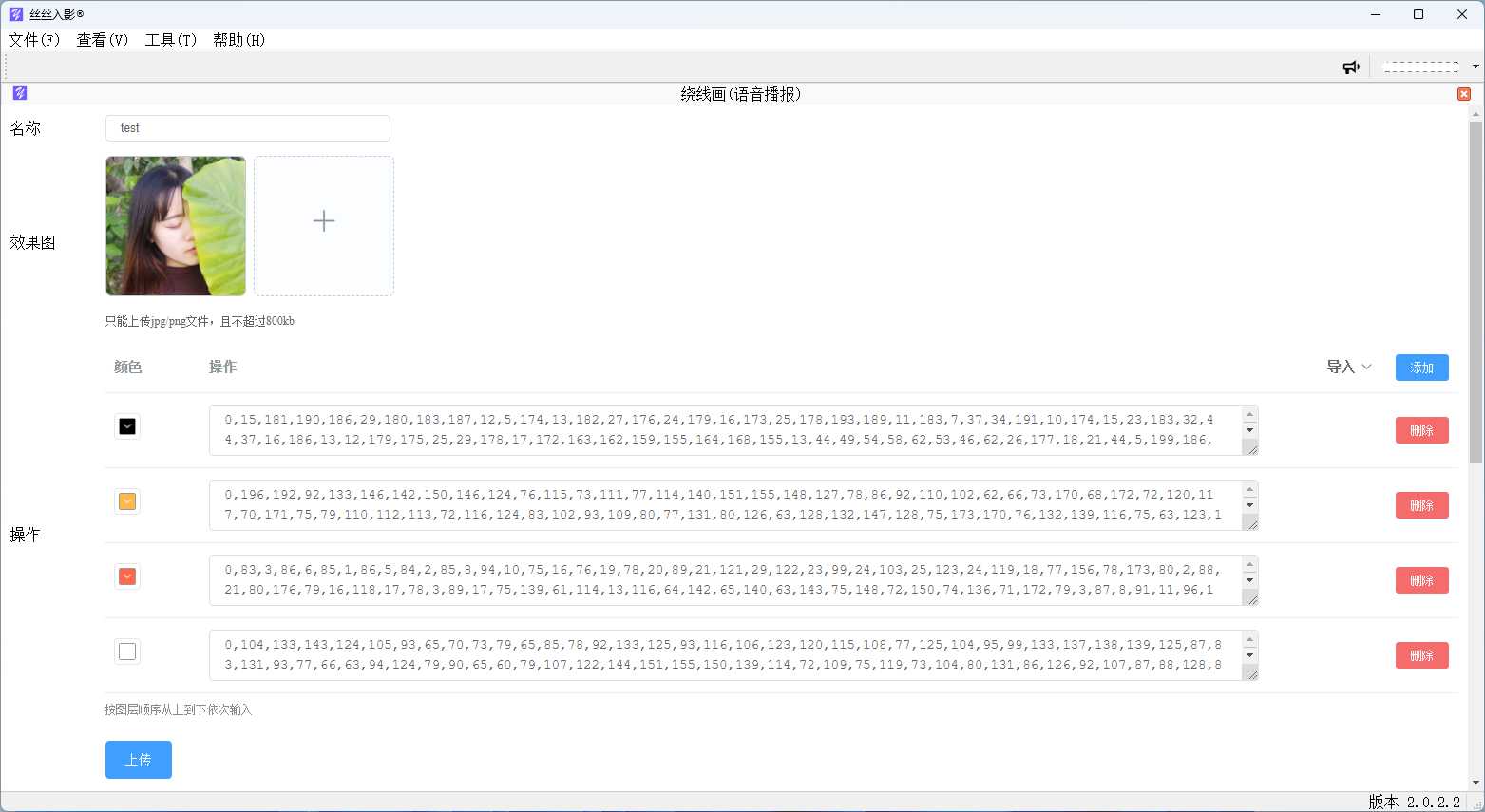Open the dashed toolbar combo box dropdown
Viewport: 1485px width, 812px height.
(1475, 66)
